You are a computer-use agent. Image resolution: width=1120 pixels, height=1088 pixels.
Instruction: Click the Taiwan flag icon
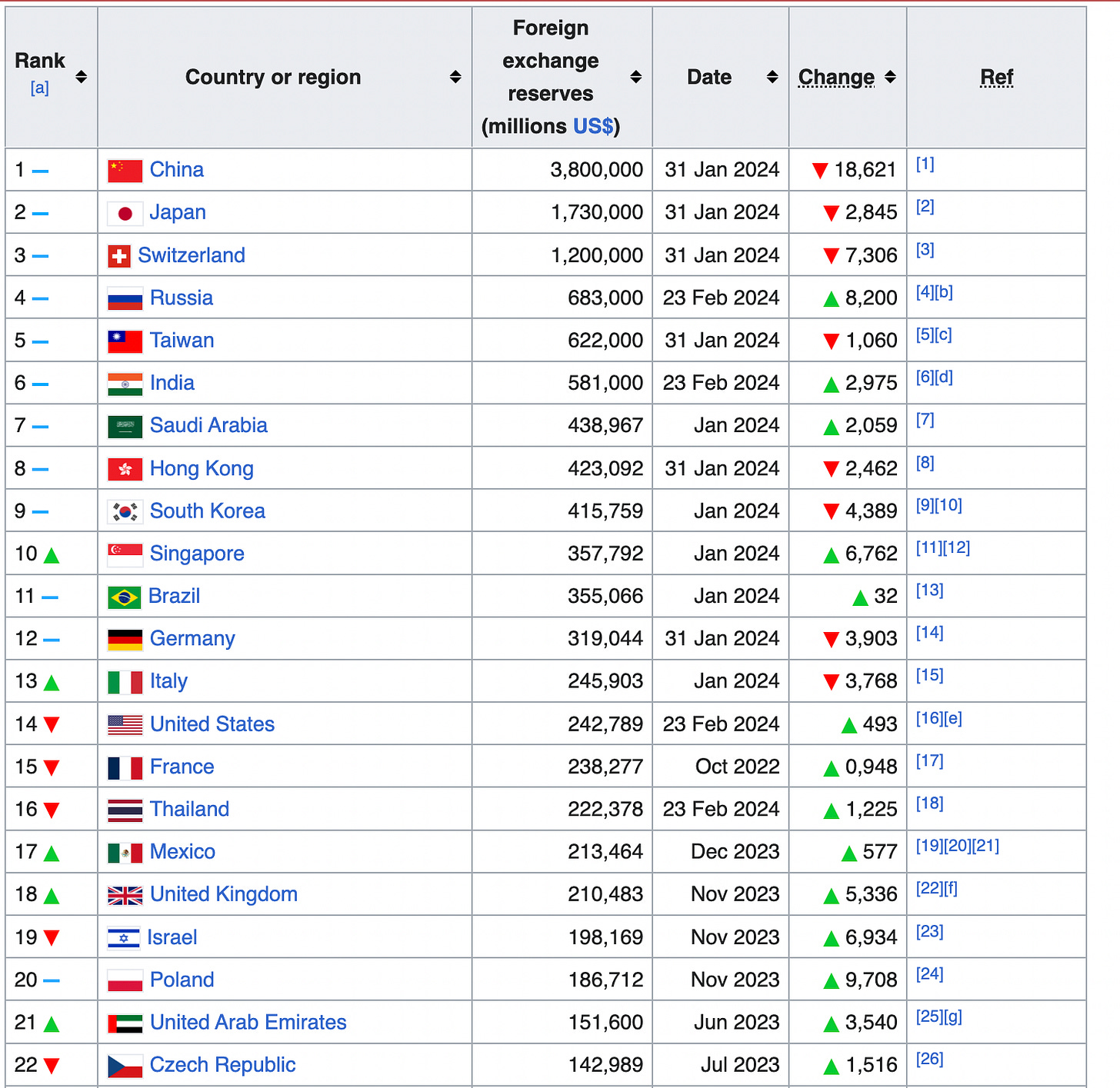125,341
